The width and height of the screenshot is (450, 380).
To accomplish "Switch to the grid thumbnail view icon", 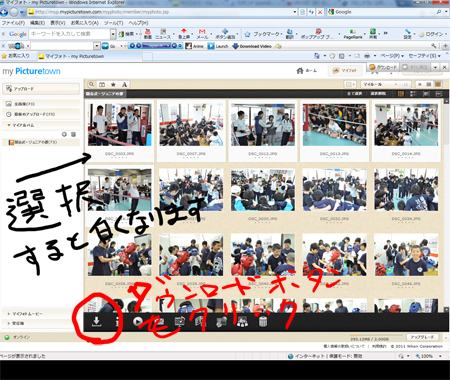I will coord(401,94).
